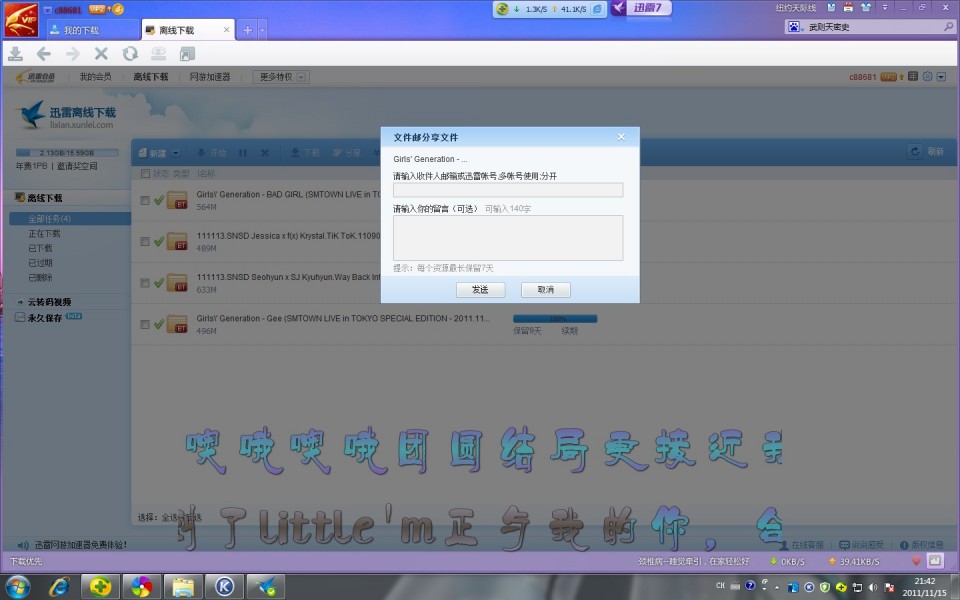Click the magnifier search icon
Screen dimensions: 960x600
[949, 26]
